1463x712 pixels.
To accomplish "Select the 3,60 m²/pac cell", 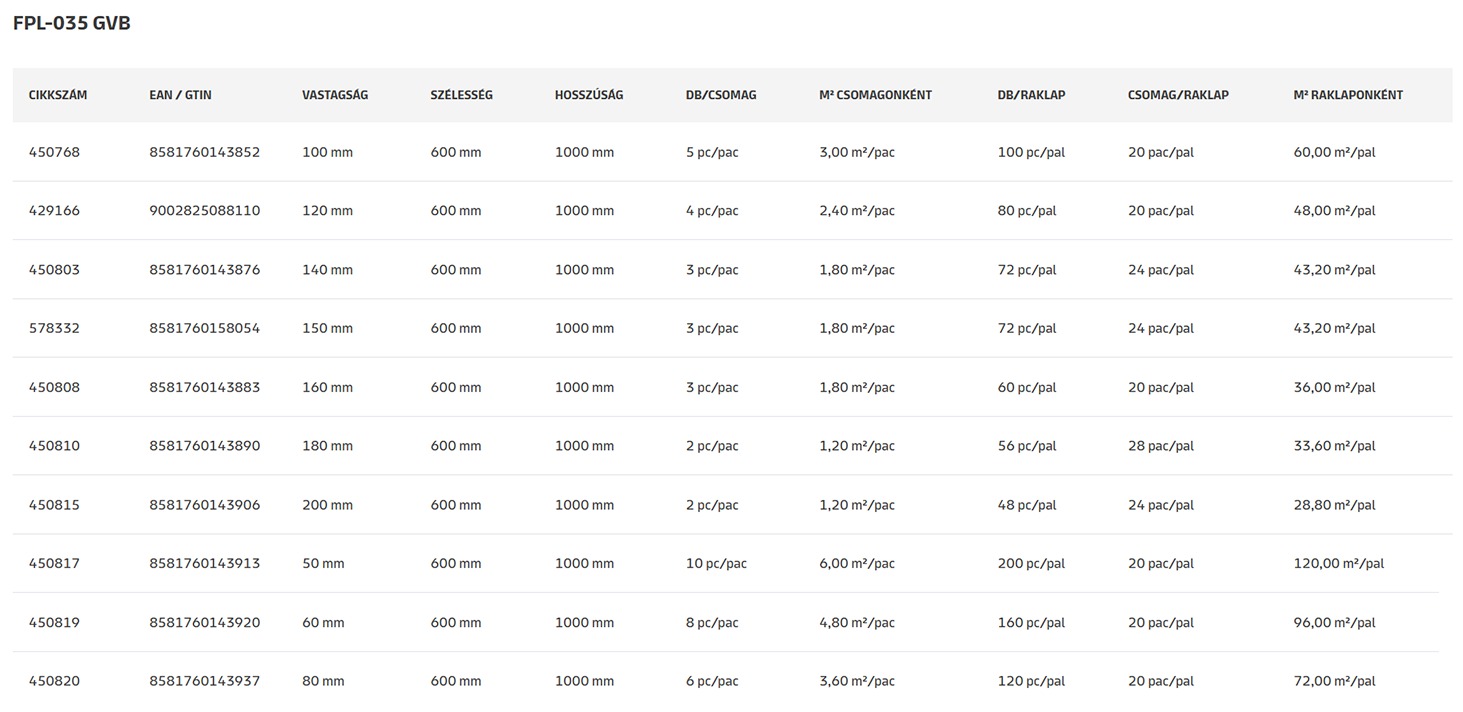I will (x=857, y=682).
